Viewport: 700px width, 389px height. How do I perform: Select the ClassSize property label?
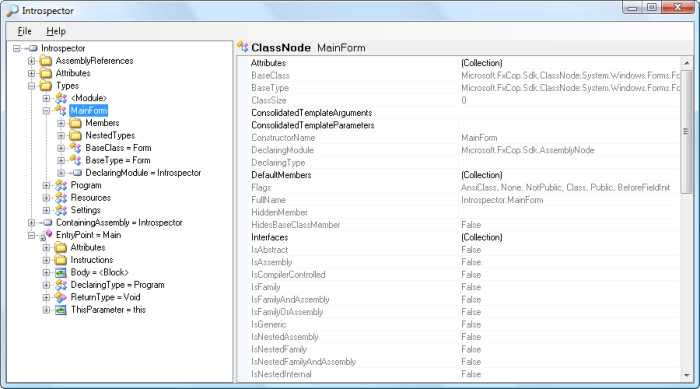point(269,100)
